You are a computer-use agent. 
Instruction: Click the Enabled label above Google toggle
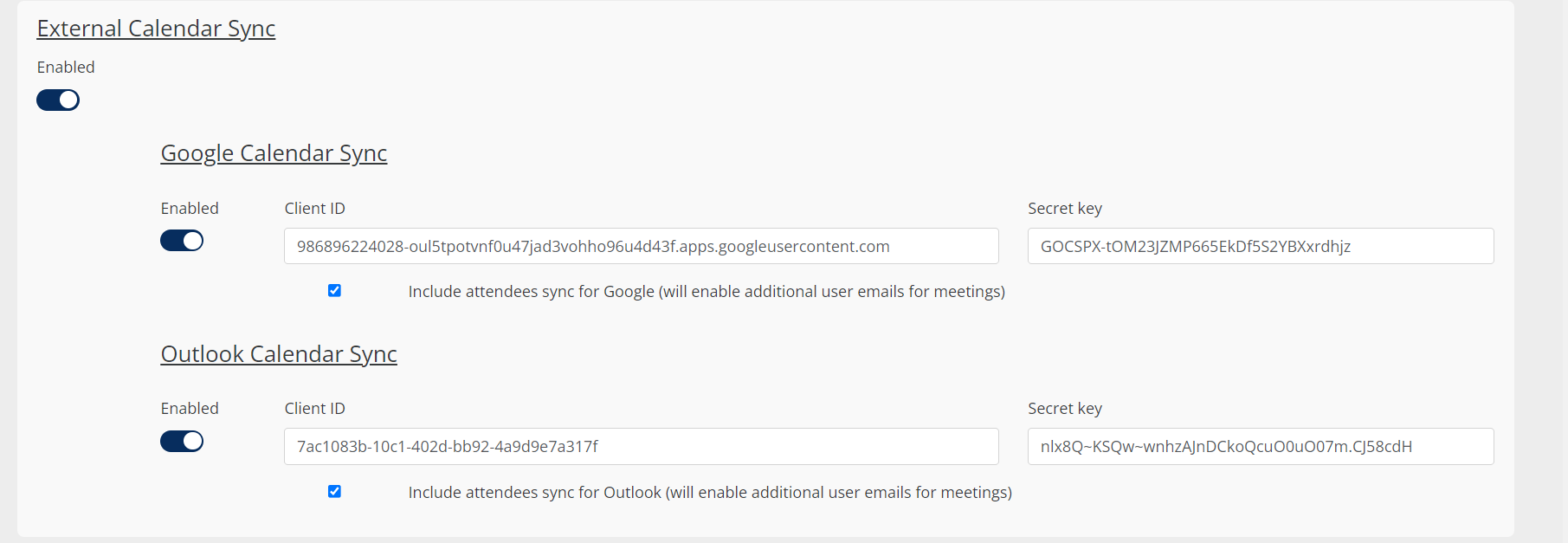point(190,209)
